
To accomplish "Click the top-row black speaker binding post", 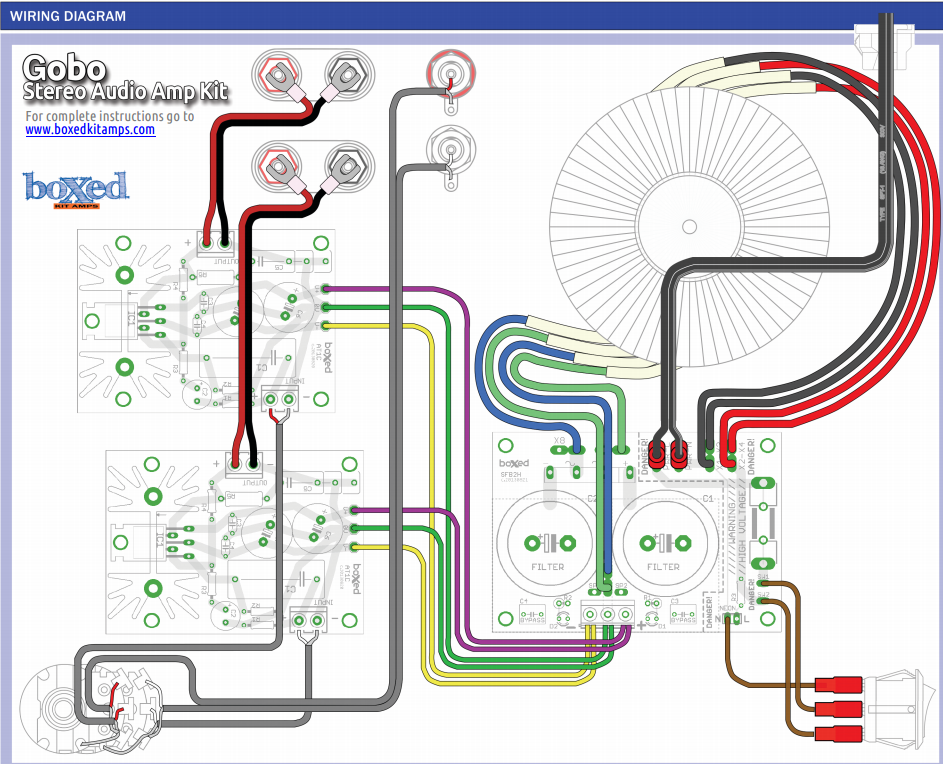I will [x=346, y=75].
